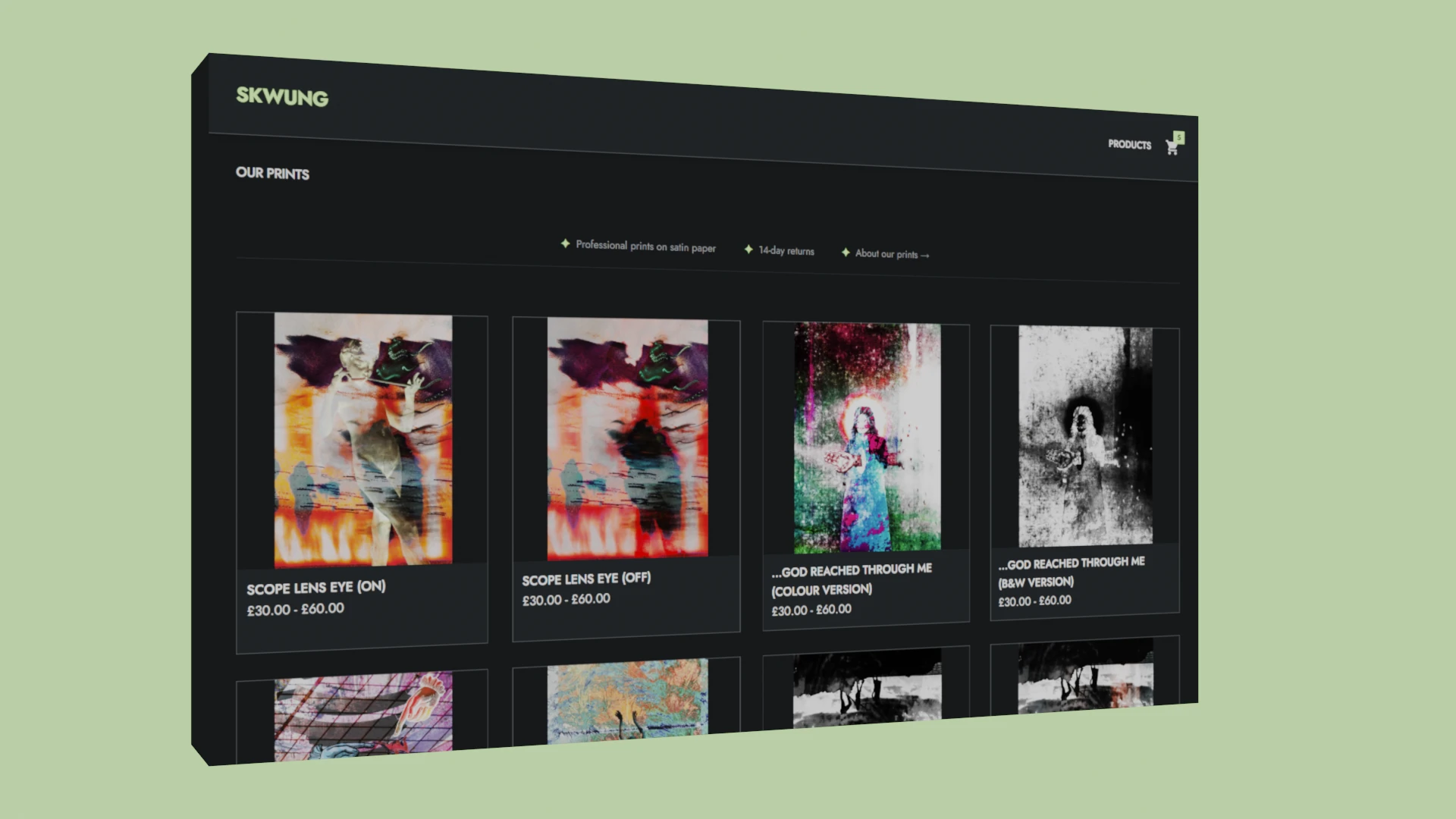The height and width of the screenshot is (819, 1456).
Task: Click the 'SCOPE LENS EYE (OFF)' title
Action: 586,579
